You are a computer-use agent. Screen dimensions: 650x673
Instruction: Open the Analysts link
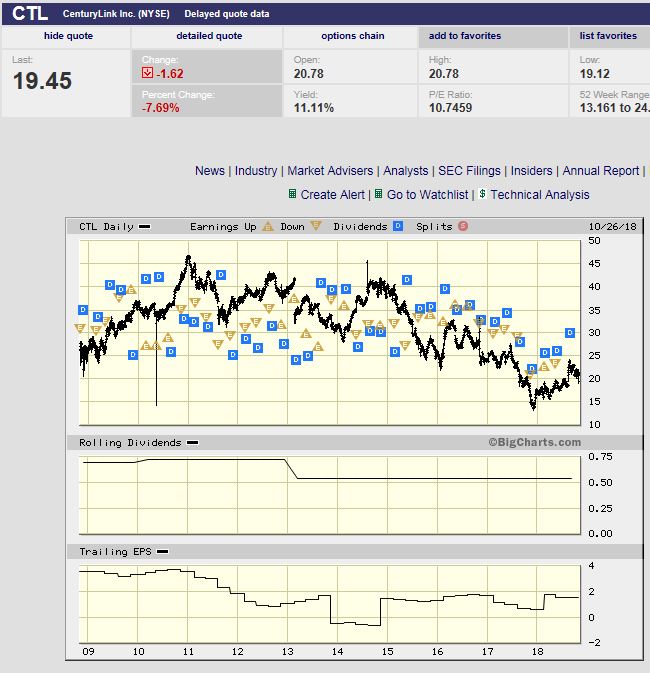pyautogui.click(x=406, y=171)
